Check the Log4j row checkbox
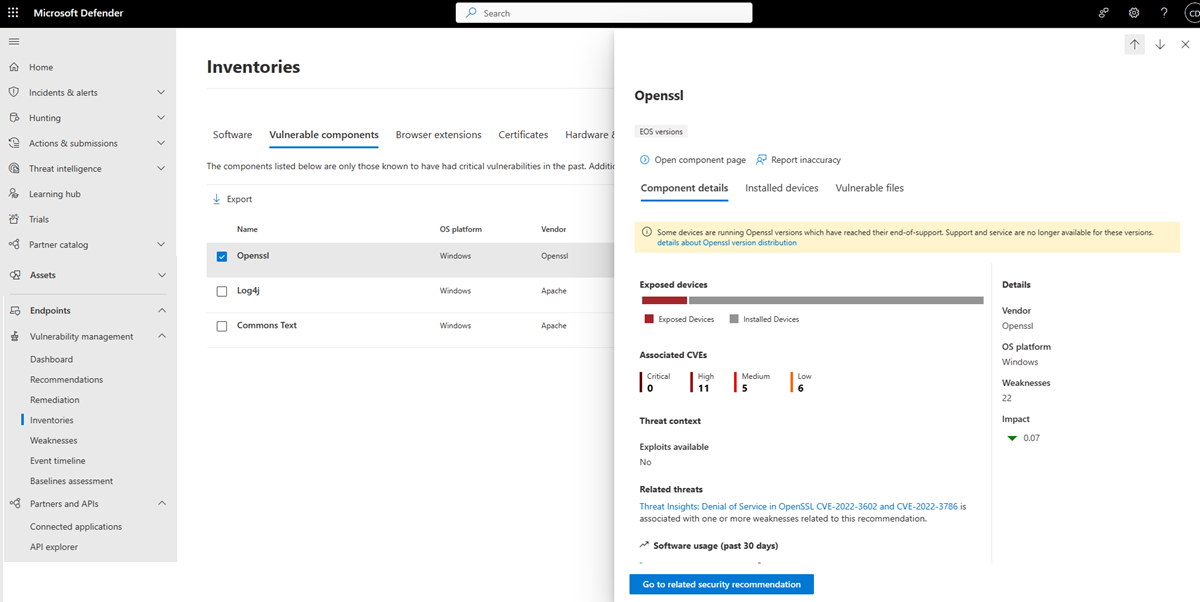 click(x=222, y=291)
